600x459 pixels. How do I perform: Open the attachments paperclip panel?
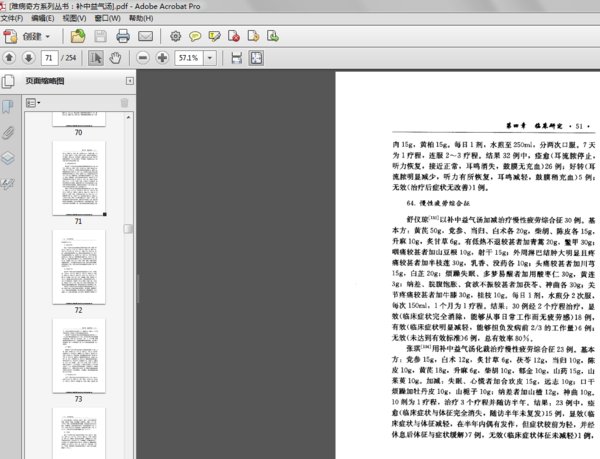(x=8, y=132)
